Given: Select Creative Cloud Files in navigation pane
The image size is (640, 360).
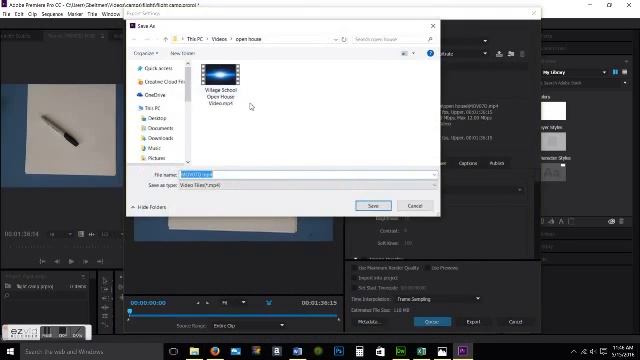Looking at the screenshot, I should point(161,82).
